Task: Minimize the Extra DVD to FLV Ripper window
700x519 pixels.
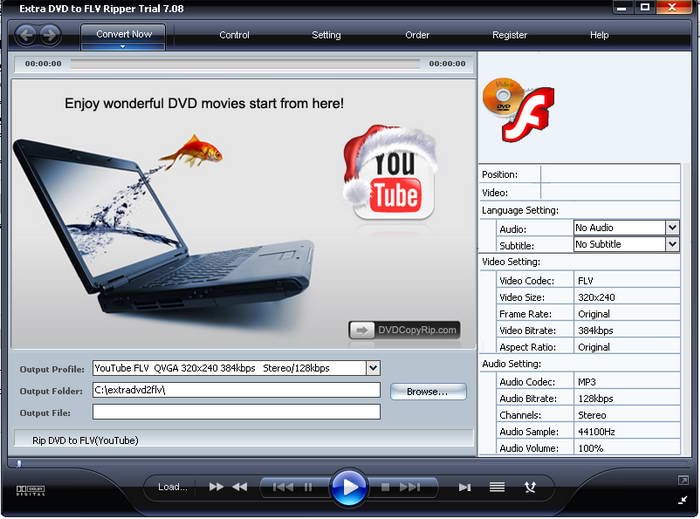Action: (621, 8)
